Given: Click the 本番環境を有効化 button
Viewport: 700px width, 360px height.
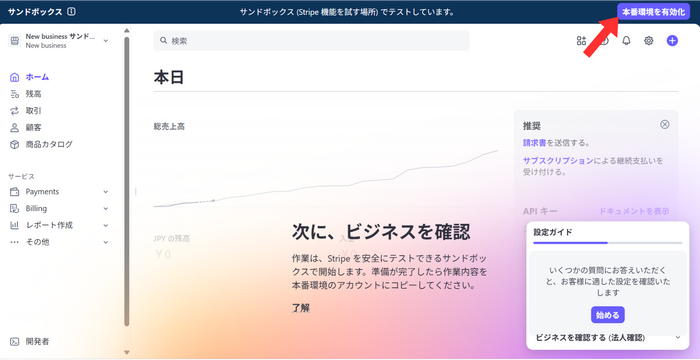Looking at the screenshot, I should click(x=654, y=12).
